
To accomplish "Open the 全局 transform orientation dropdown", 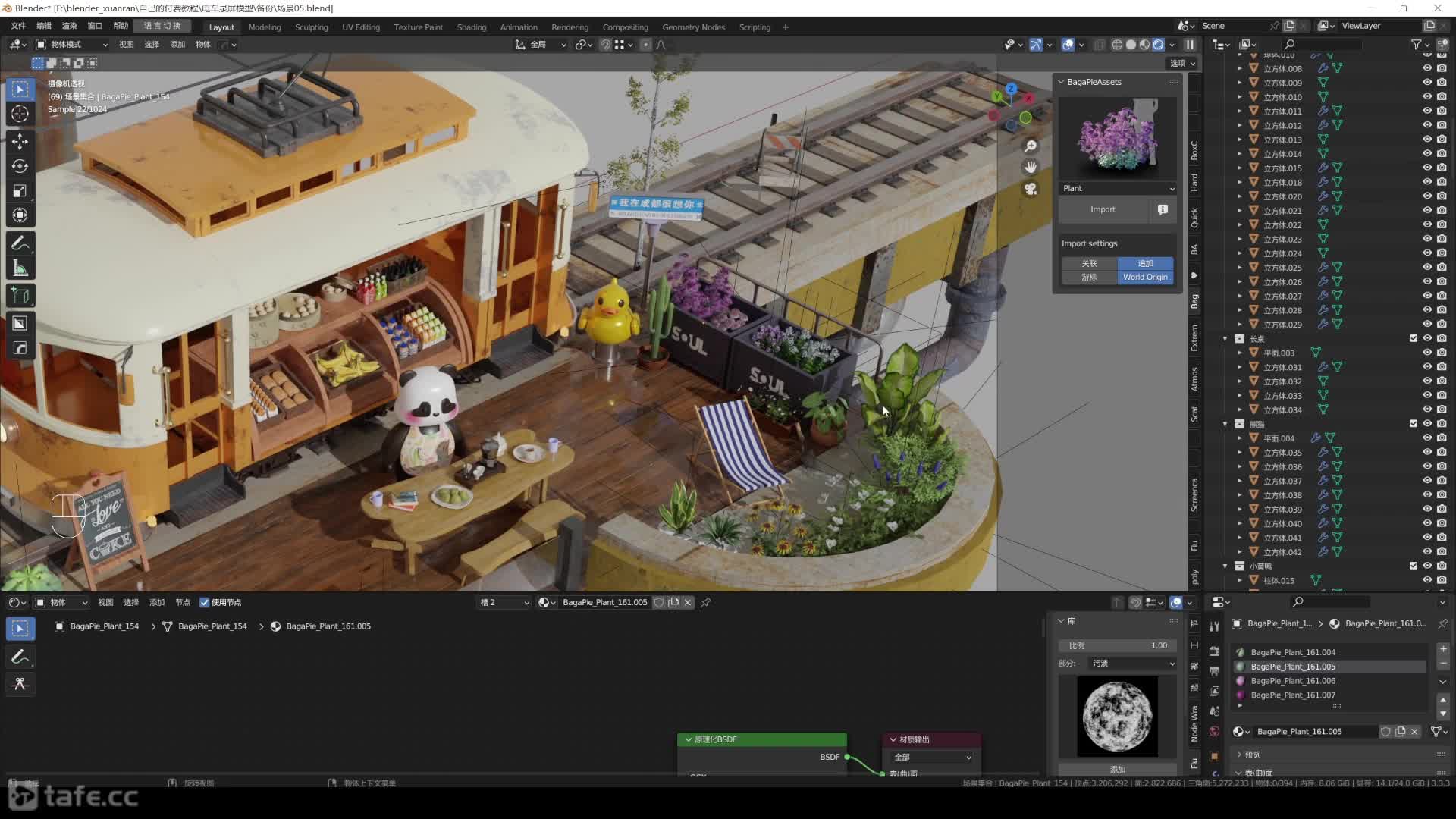I will tap(541, 45).
